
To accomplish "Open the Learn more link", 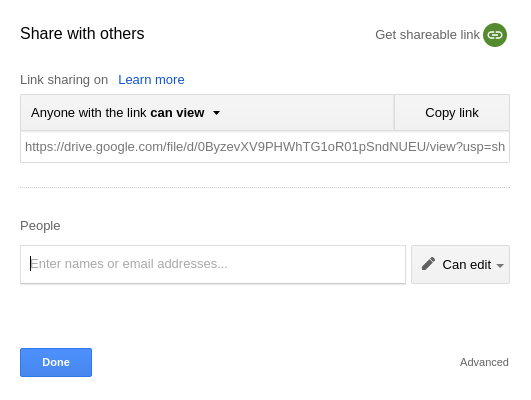I will pyautogui.click(x=151, y=80).
